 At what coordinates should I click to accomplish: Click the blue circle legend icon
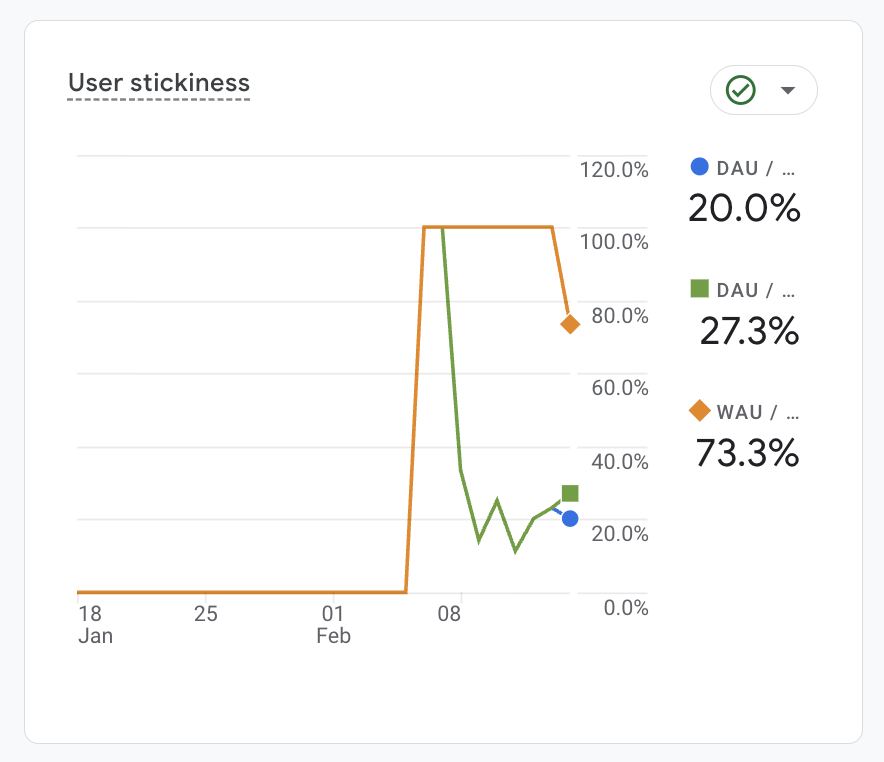point(700,167)
